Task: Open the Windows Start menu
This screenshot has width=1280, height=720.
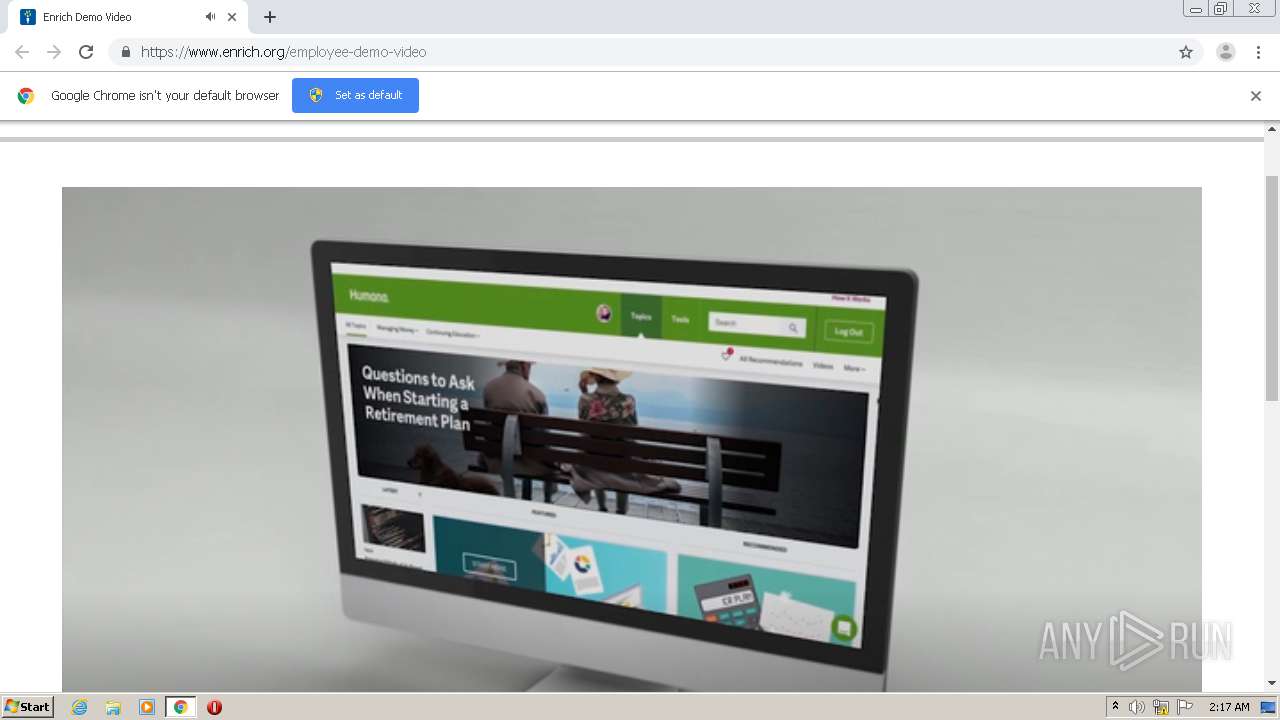Action: (28, 706)
